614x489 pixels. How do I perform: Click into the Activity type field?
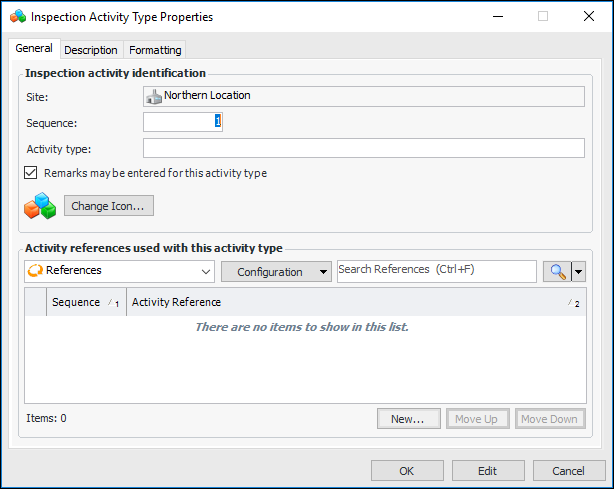pos(363,149)
